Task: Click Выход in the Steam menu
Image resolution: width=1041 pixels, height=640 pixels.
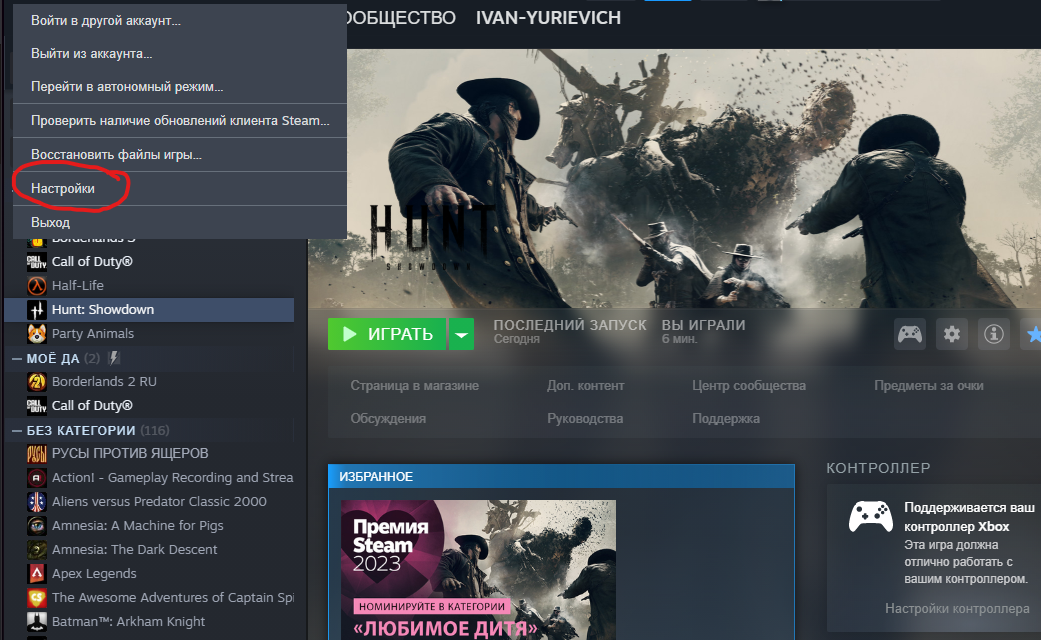Action: tap(179, 222)
